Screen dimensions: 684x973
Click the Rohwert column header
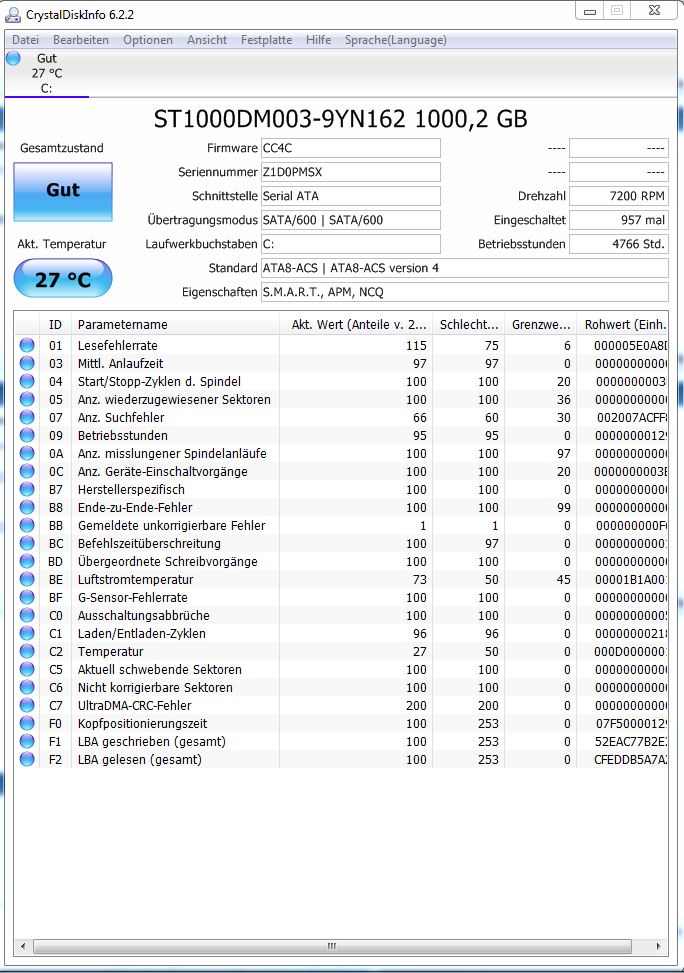pos(623,324)
